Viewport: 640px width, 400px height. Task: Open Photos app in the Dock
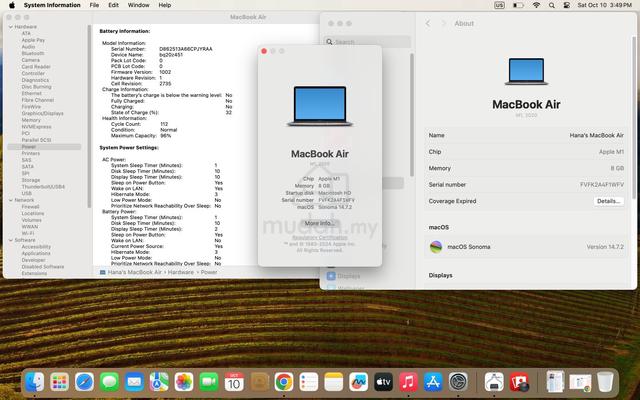[184, 382]
